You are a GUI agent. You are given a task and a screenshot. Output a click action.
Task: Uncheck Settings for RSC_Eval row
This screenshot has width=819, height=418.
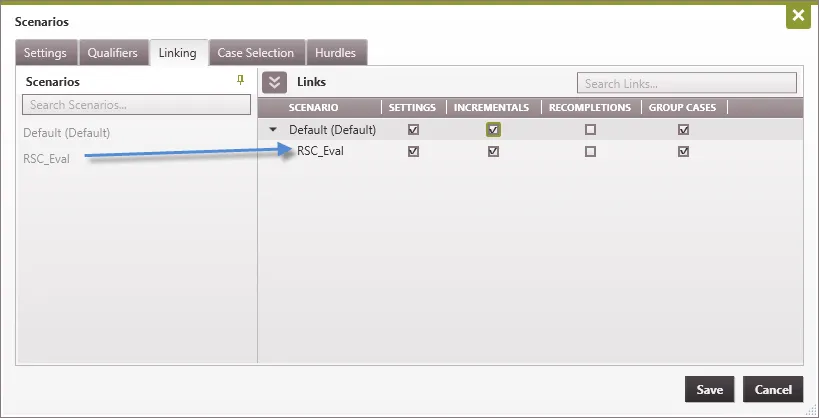pyautogui.click(x=413, y=152)
